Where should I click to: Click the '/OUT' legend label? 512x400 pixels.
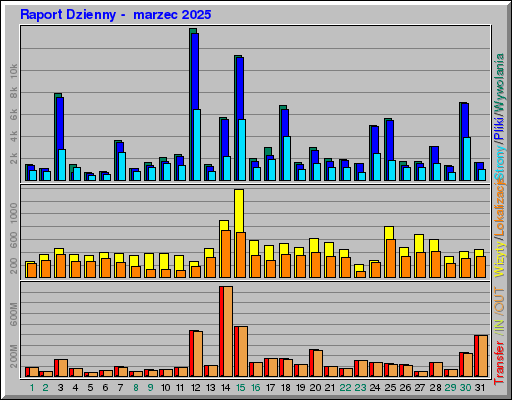pyautogui.click(x=499, y=300)
